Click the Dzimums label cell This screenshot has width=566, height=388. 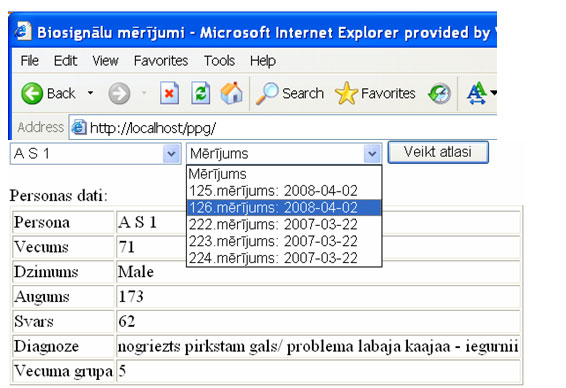[63, 271]
